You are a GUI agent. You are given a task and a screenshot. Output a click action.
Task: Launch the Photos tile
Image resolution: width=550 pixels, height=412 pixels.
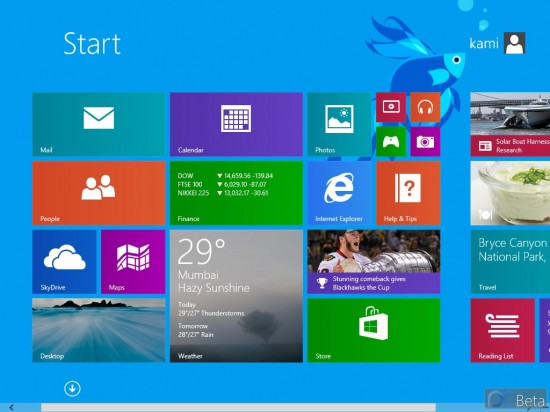pos(339,124)
